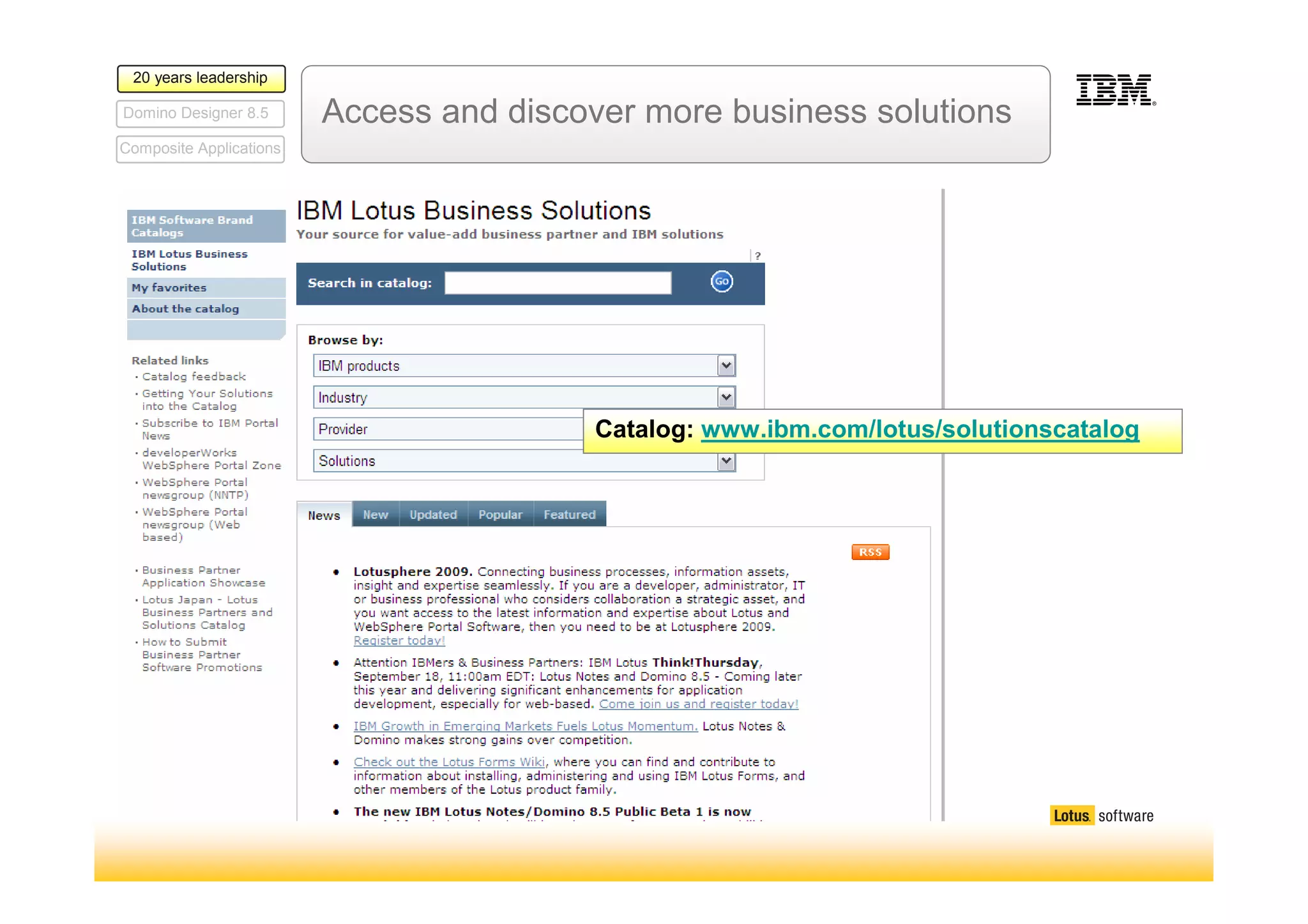
Task: Open IBM Software Brand Catalogs menu
Action: 206,226
